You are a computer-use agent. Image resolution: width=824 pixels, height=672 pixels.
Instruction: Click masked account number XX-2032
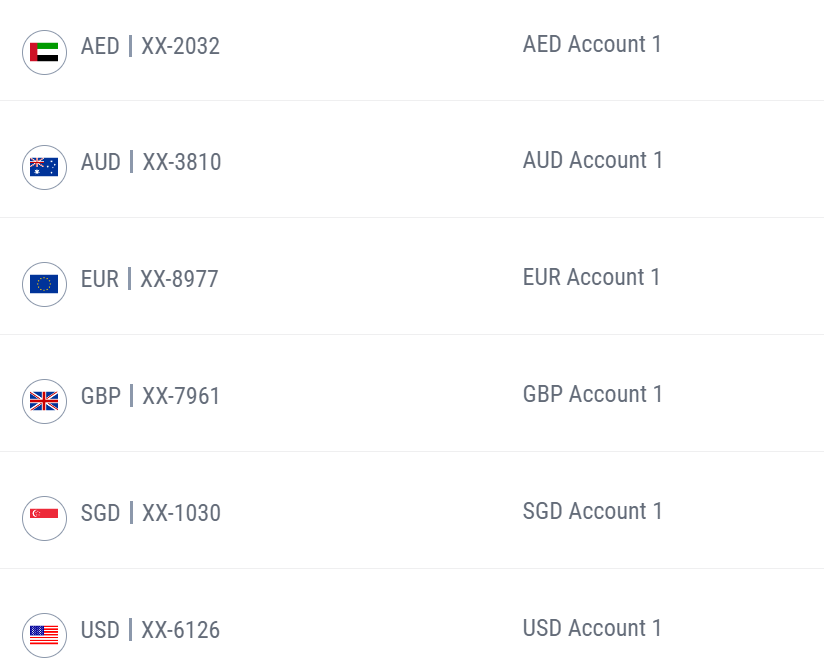click(x=181, y=46)
